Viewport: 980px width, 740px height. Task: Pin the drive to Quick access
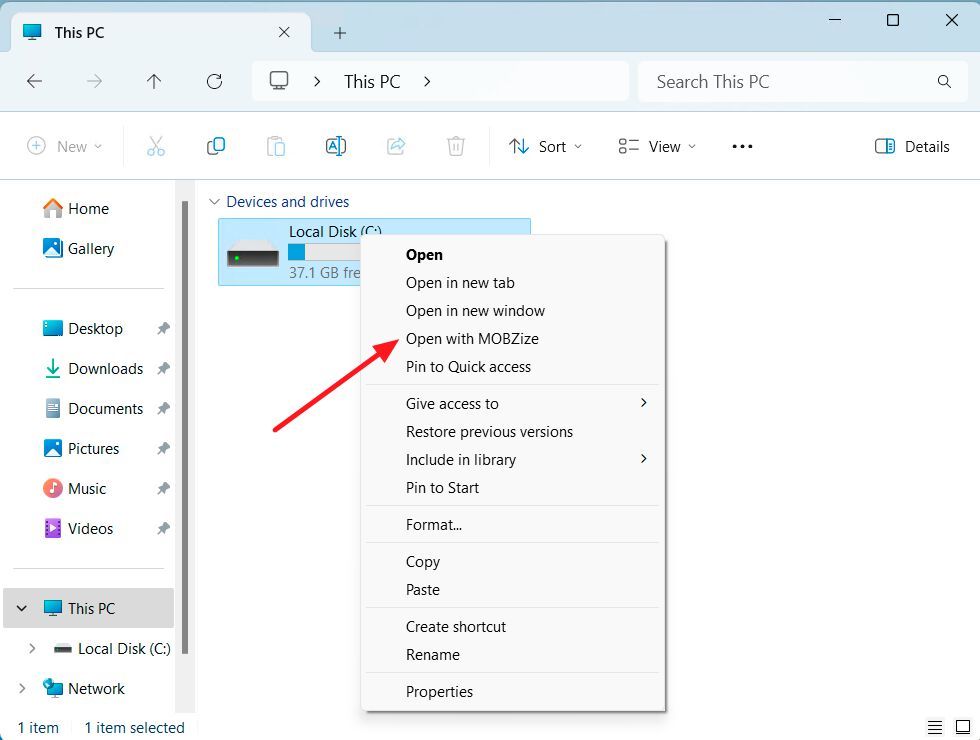(468, 367)
